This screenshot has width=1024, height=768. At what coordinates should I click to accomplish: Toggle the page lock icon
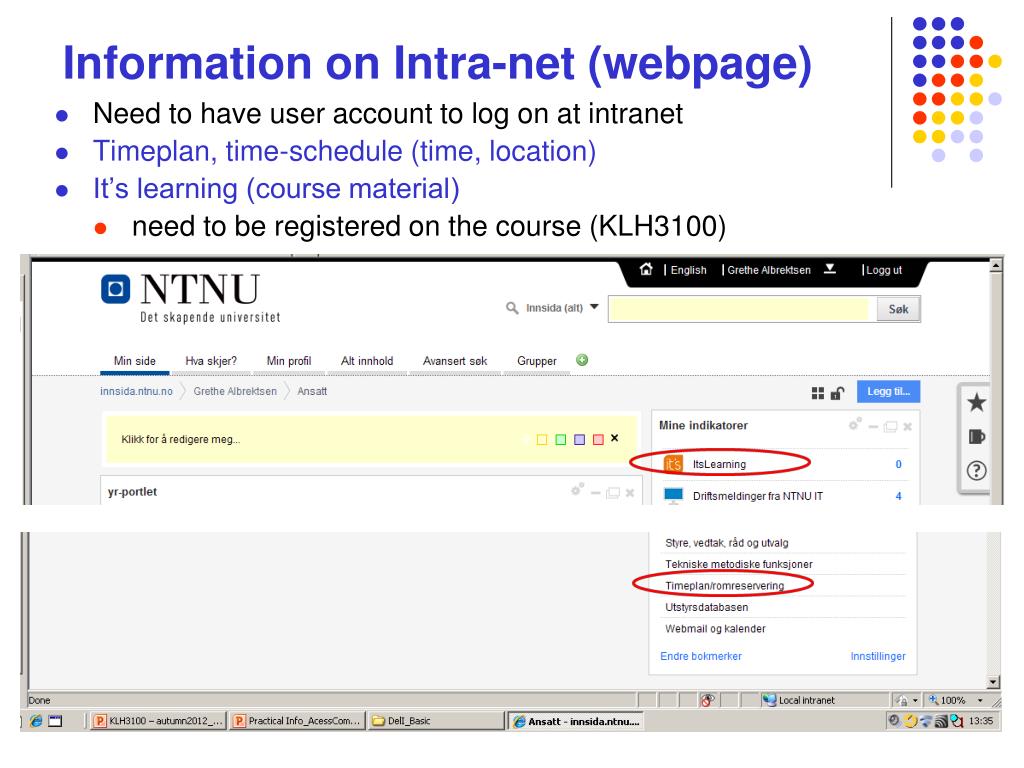click(837, 392)
